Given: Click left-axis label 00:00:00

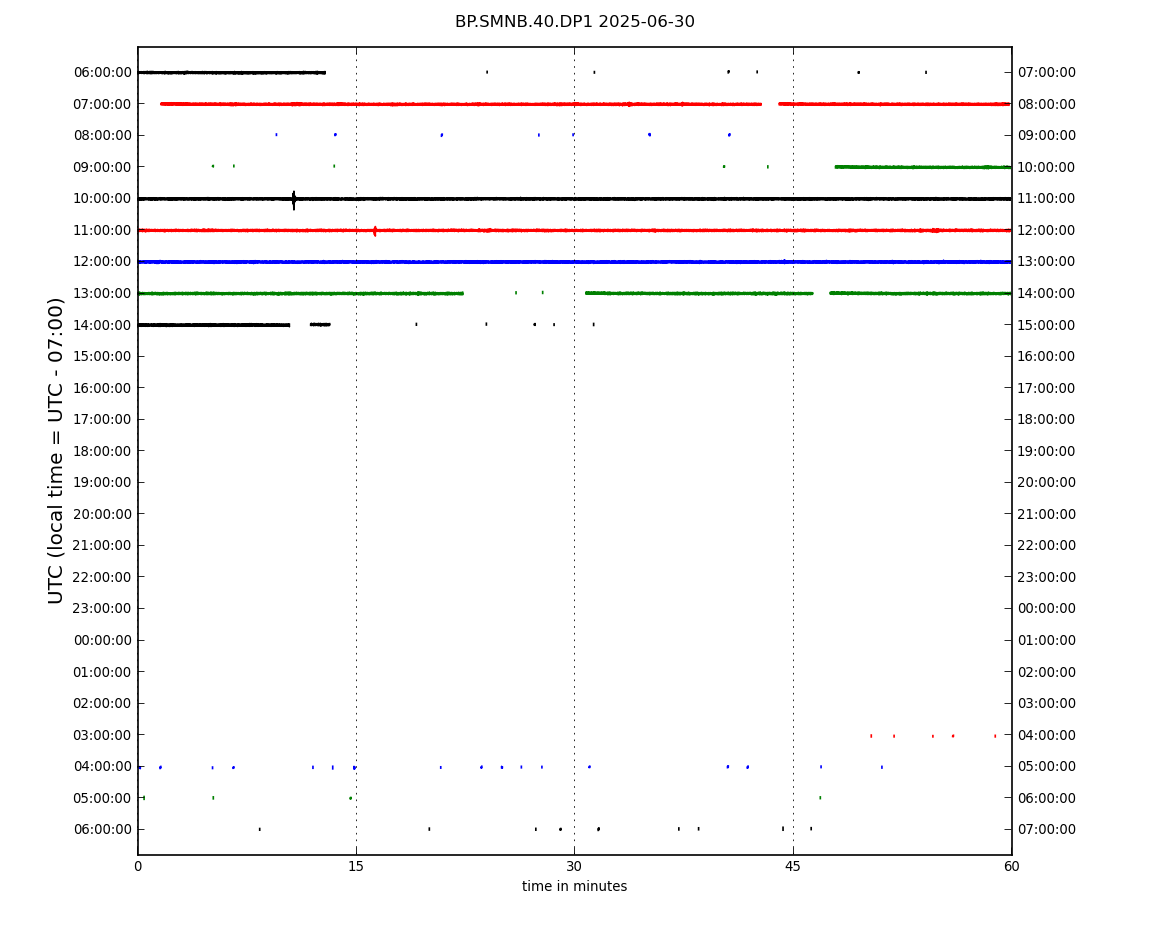Looking at the screenshot, I should click(103, 640).
